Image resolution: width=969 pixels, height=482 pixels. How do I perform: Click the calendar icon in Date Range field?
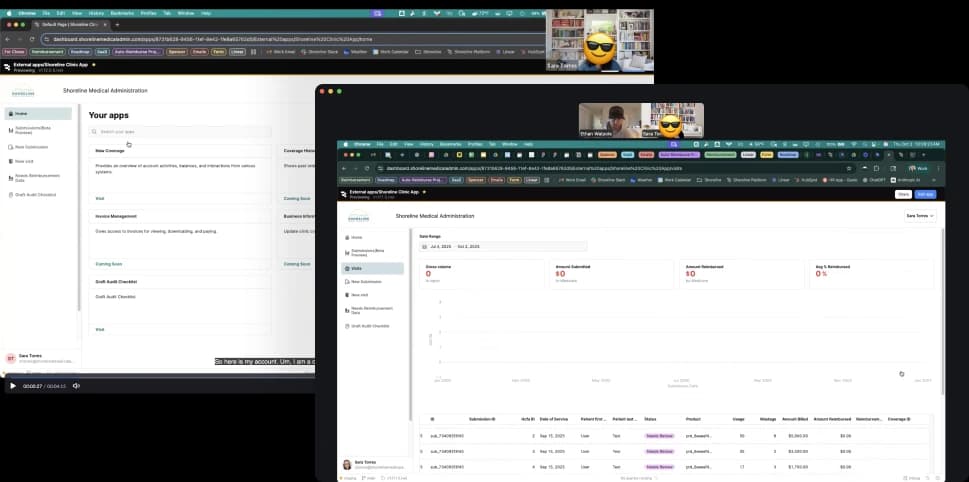[425, 247]
